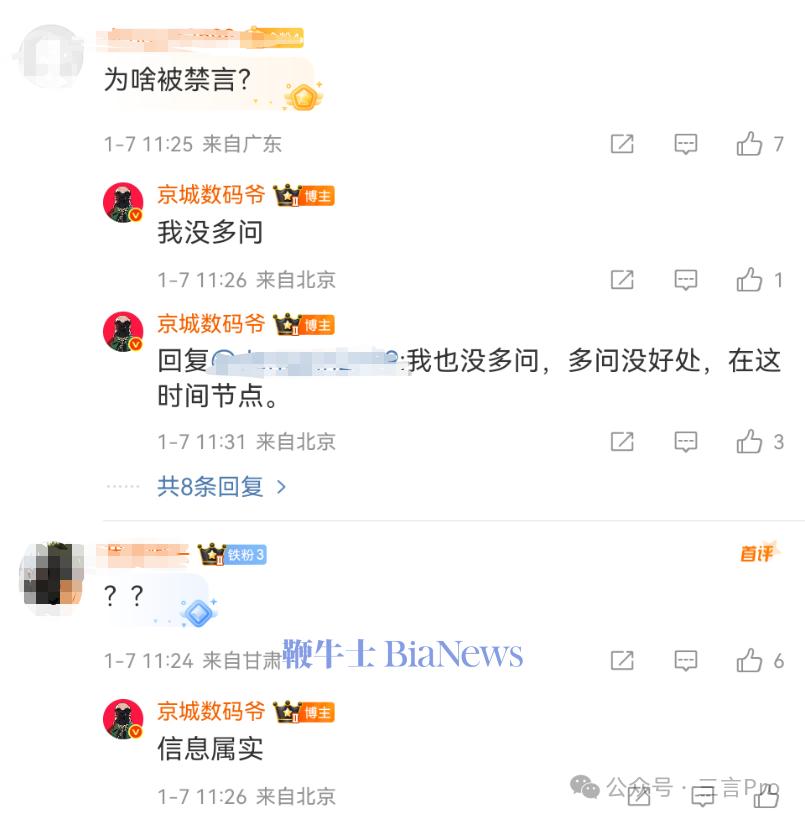
Task: Reply to the 为啥被禁言 comment
Action: [685, 144]
